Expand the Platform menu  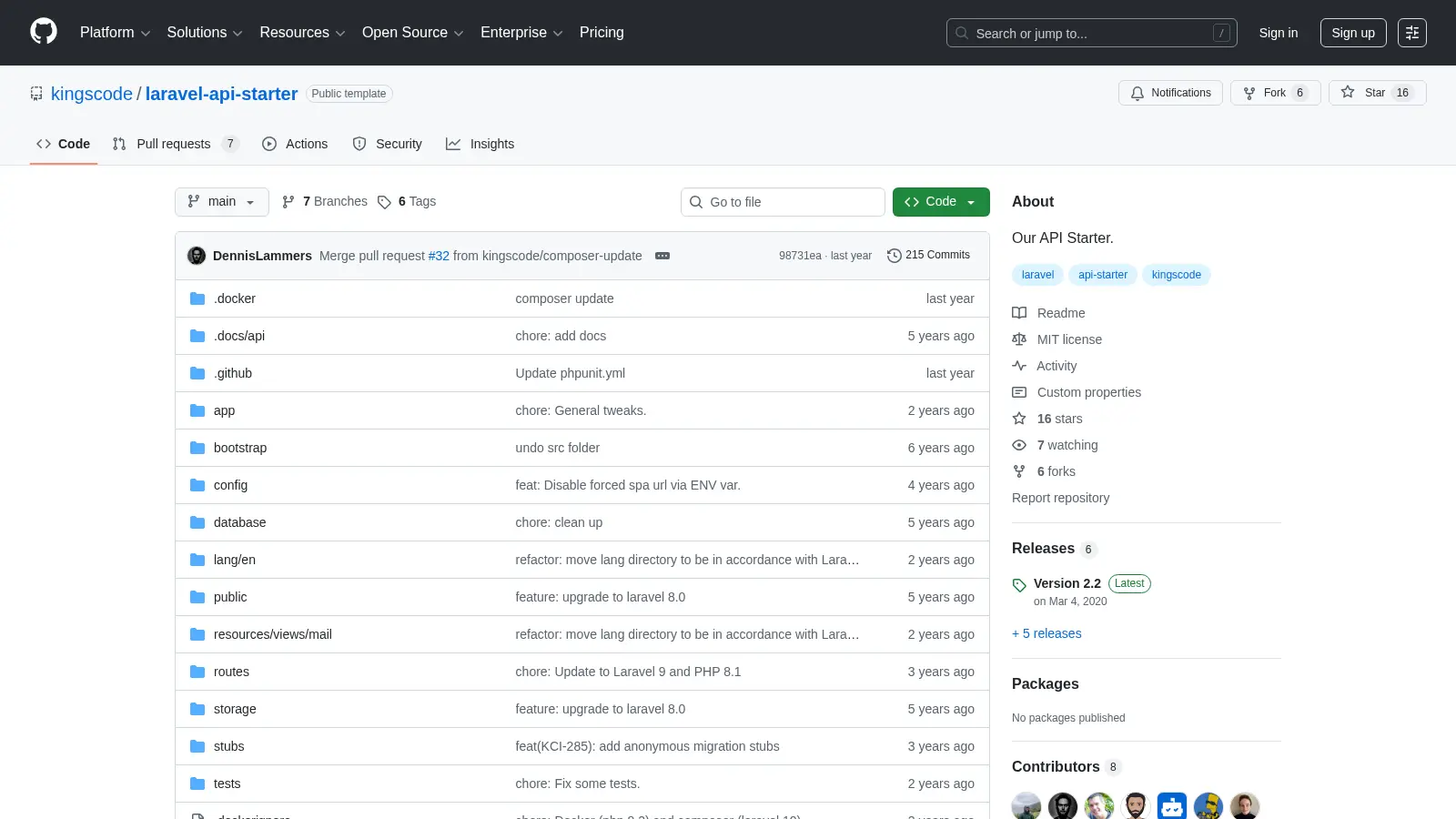tap(115, 33)
